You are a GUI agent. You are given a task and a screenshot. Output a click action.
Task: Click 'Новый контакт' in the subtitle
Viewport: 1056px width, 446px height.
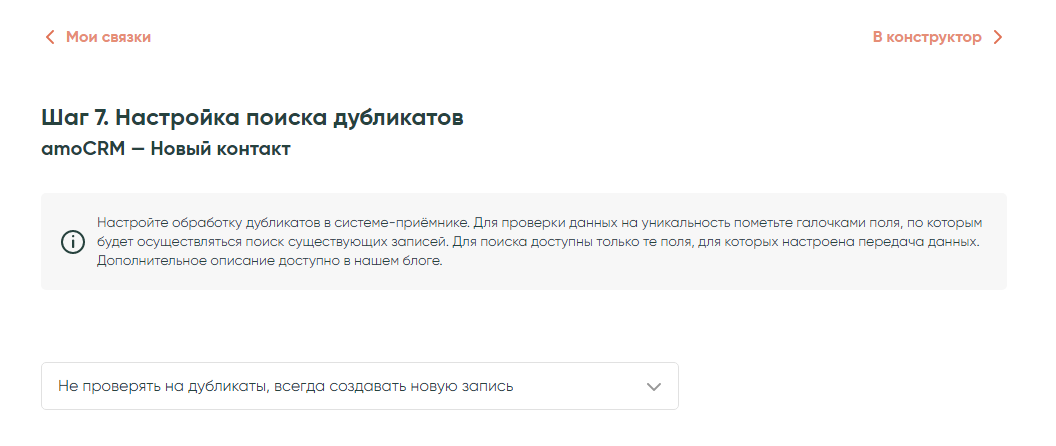(x=220, y=149)
